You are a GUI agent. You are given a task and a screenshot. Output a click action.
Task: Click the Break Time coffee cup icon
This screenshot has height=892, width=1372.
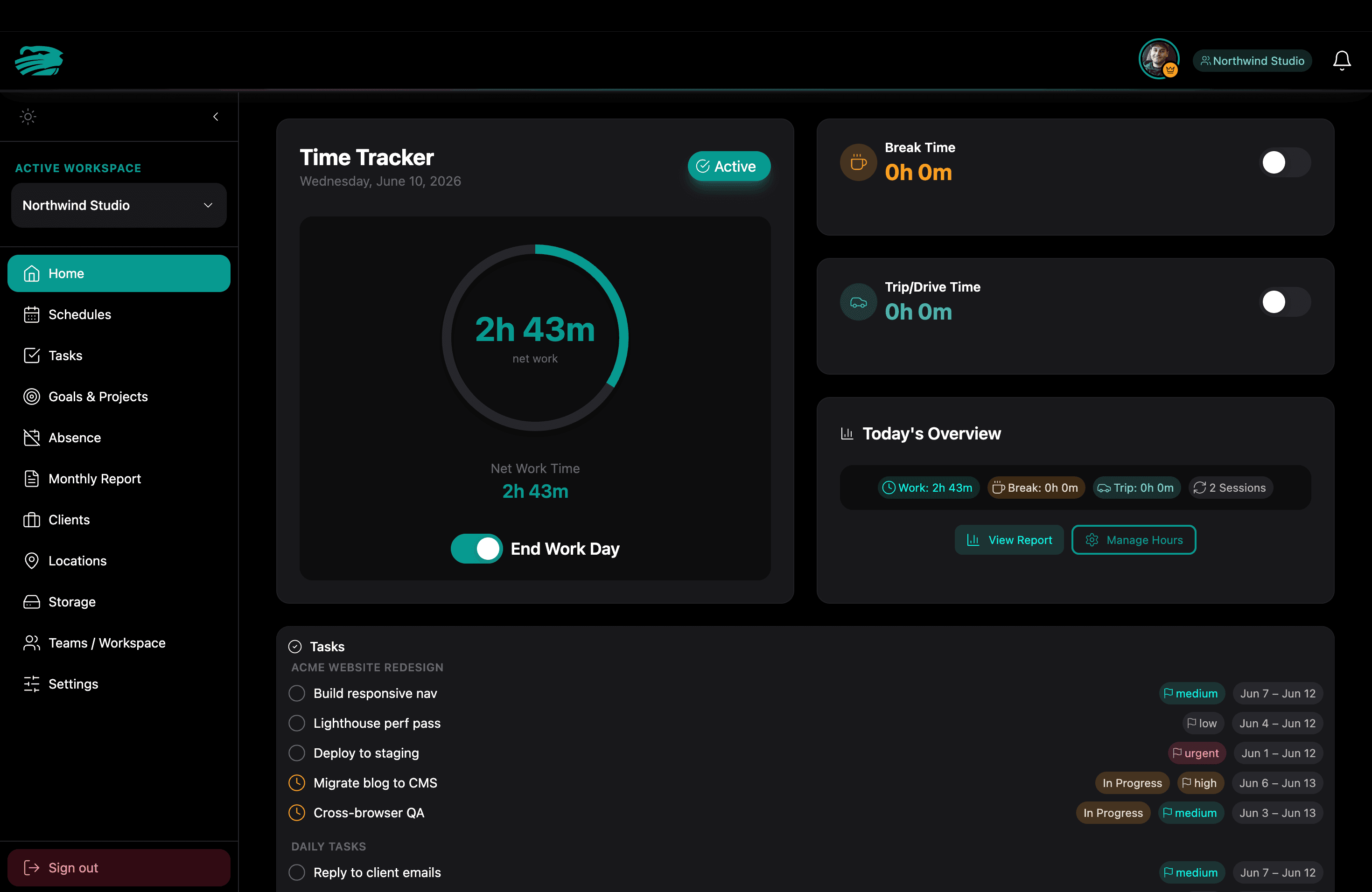(x=858, y=162)
